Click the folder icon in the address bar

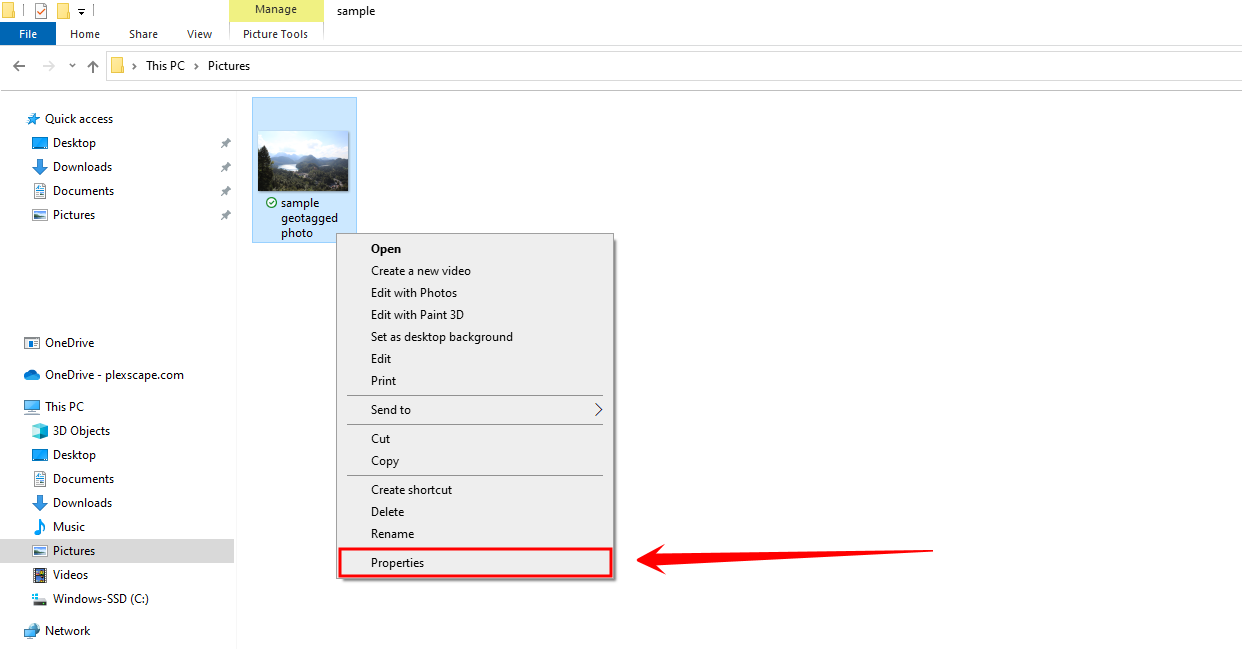pos(117,66)
